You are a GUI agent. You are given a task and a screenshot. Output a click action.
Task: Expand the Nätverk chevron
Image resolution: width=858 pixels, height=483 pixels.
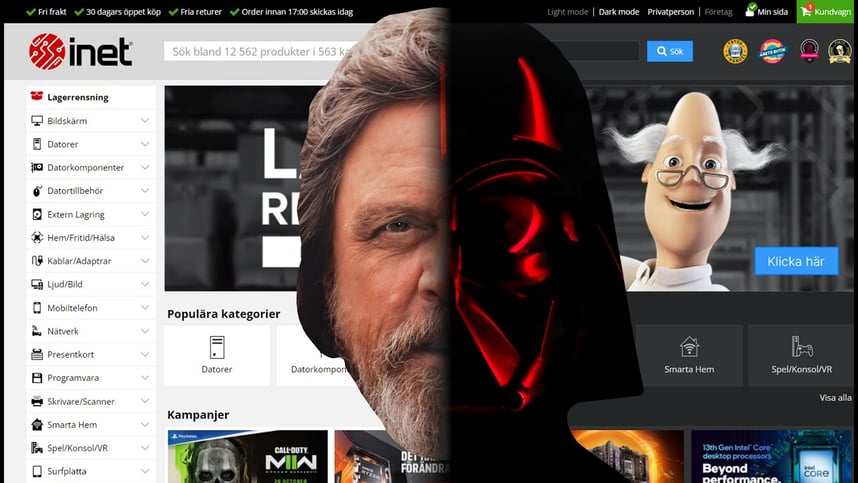pos(144,331)
